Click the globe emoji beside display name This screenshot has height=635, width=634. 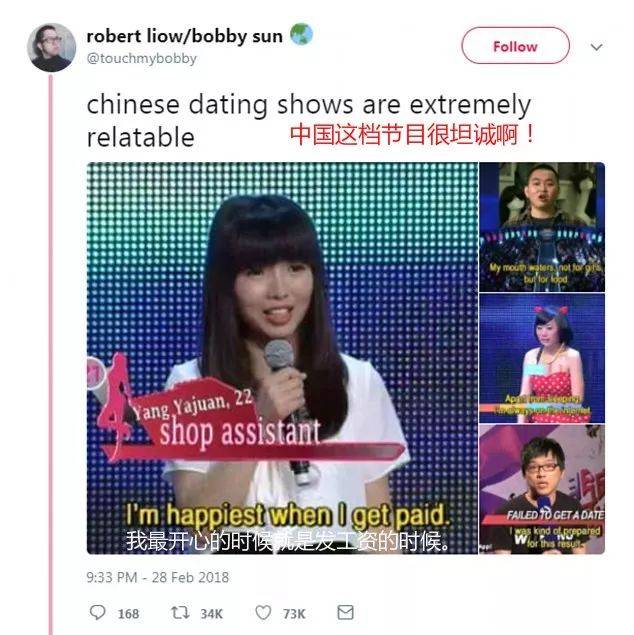tap(301, 34)
